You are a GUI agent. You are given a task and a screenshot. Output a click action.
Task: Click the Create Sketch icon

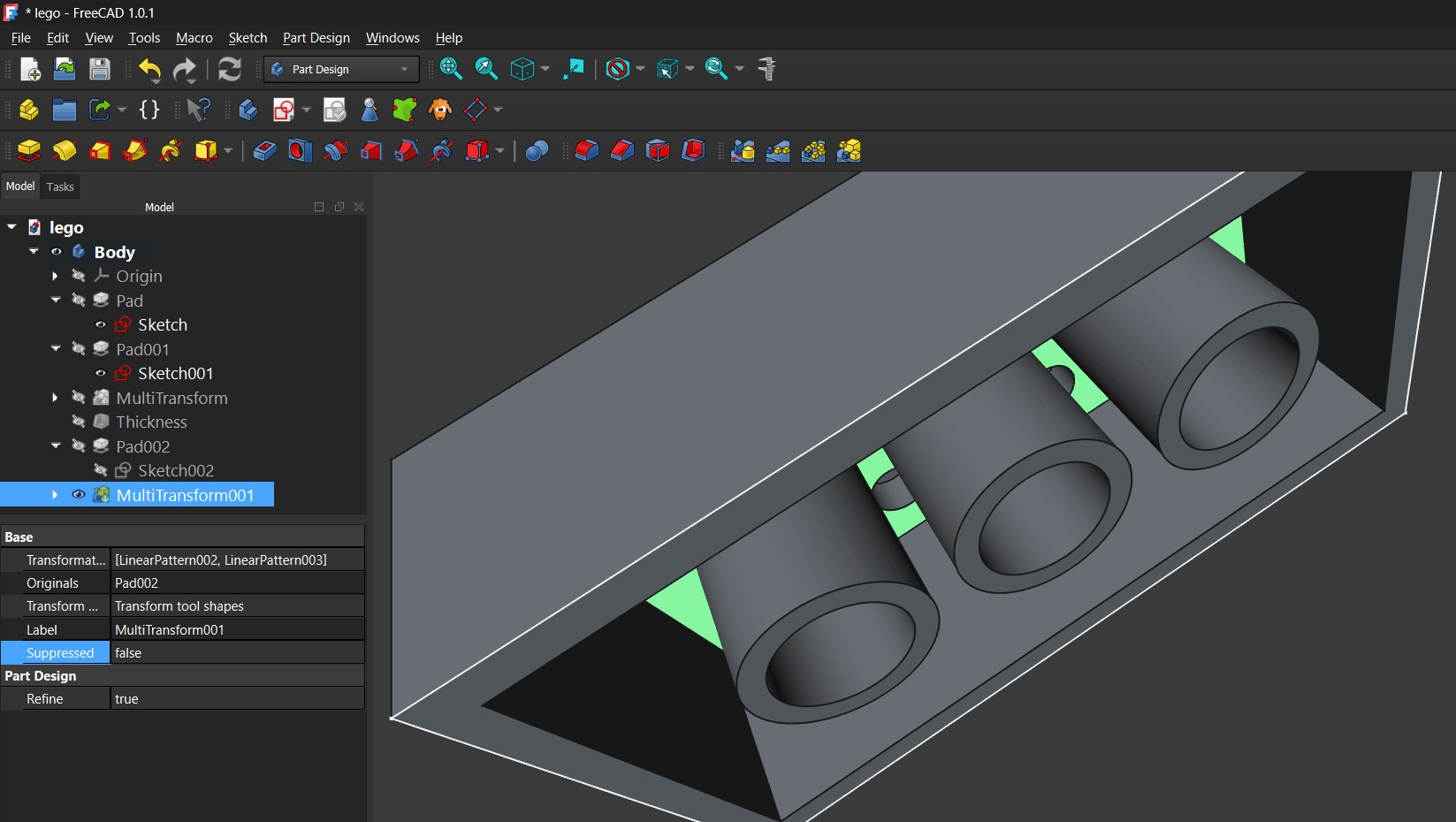click(284, 110)
